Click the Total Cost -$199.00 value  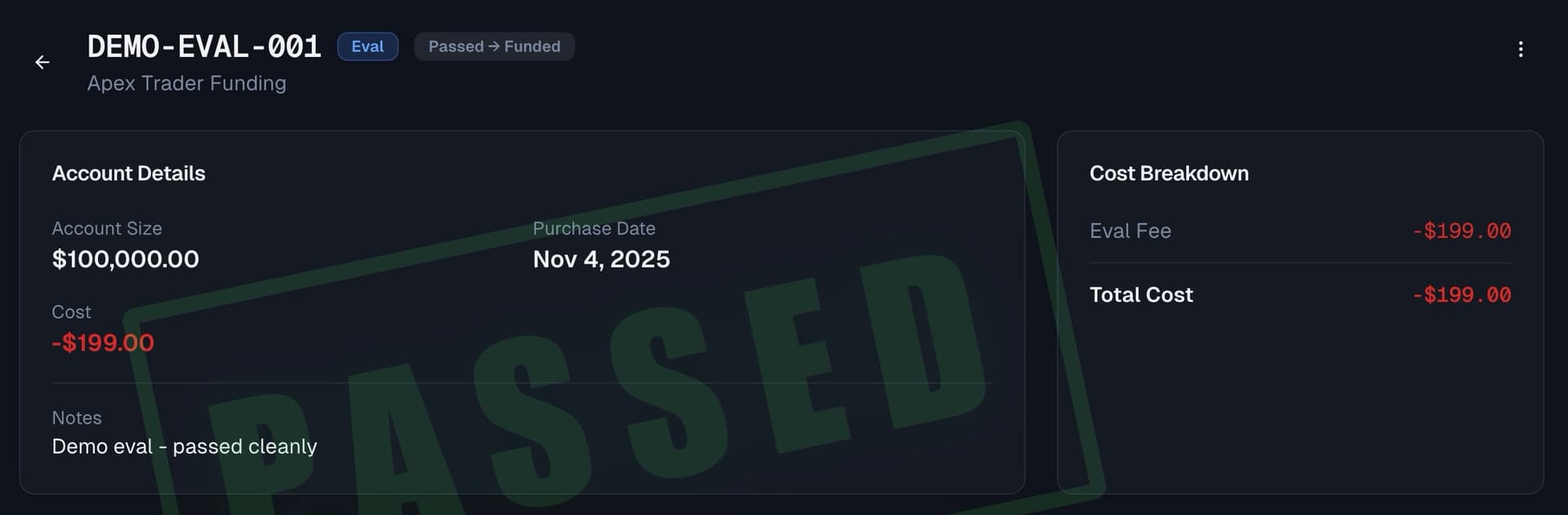(x=1462, y=295)
